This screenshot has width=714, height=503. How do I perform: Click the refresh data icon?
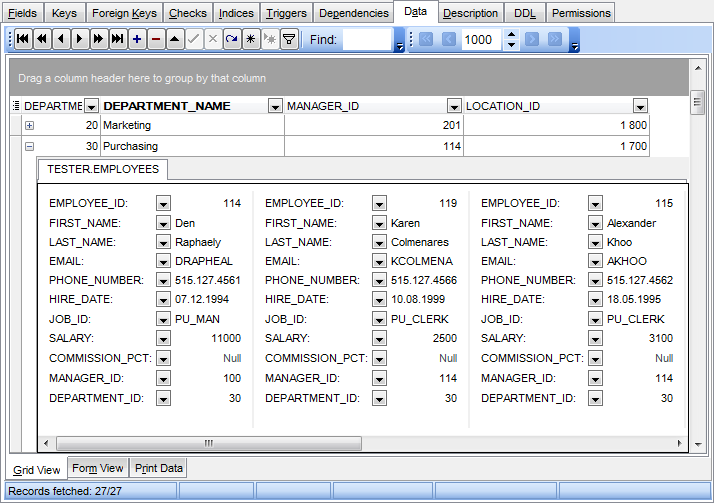point(232,39)
